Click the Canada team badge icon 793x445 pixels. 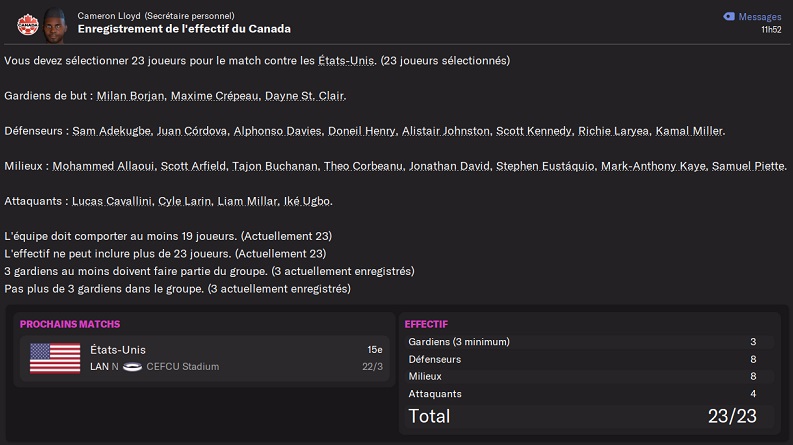tap(26, 22)
